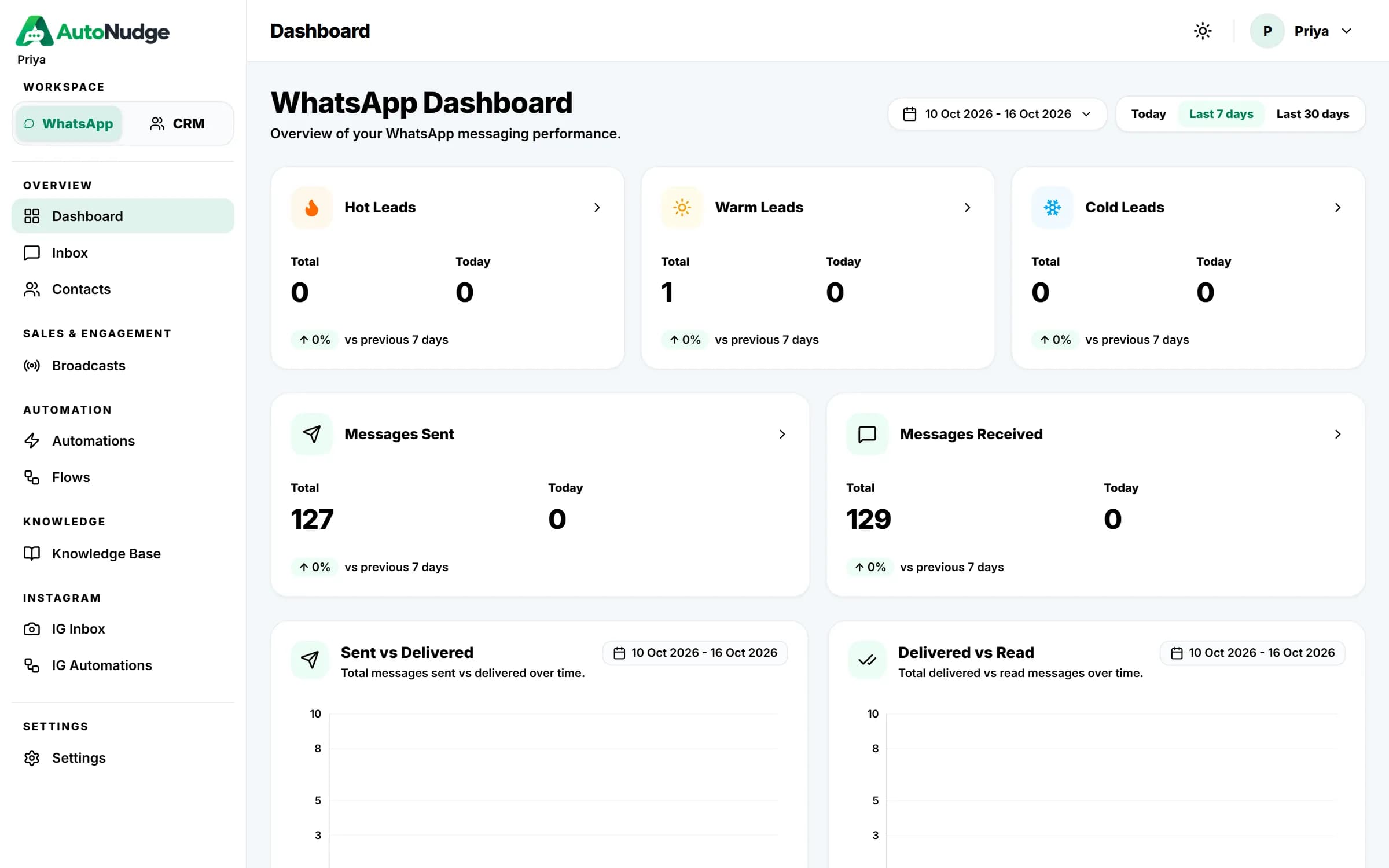Open Delivered vs Read date range
The width and height of the screenshot is (1389, 868).
1252,653
